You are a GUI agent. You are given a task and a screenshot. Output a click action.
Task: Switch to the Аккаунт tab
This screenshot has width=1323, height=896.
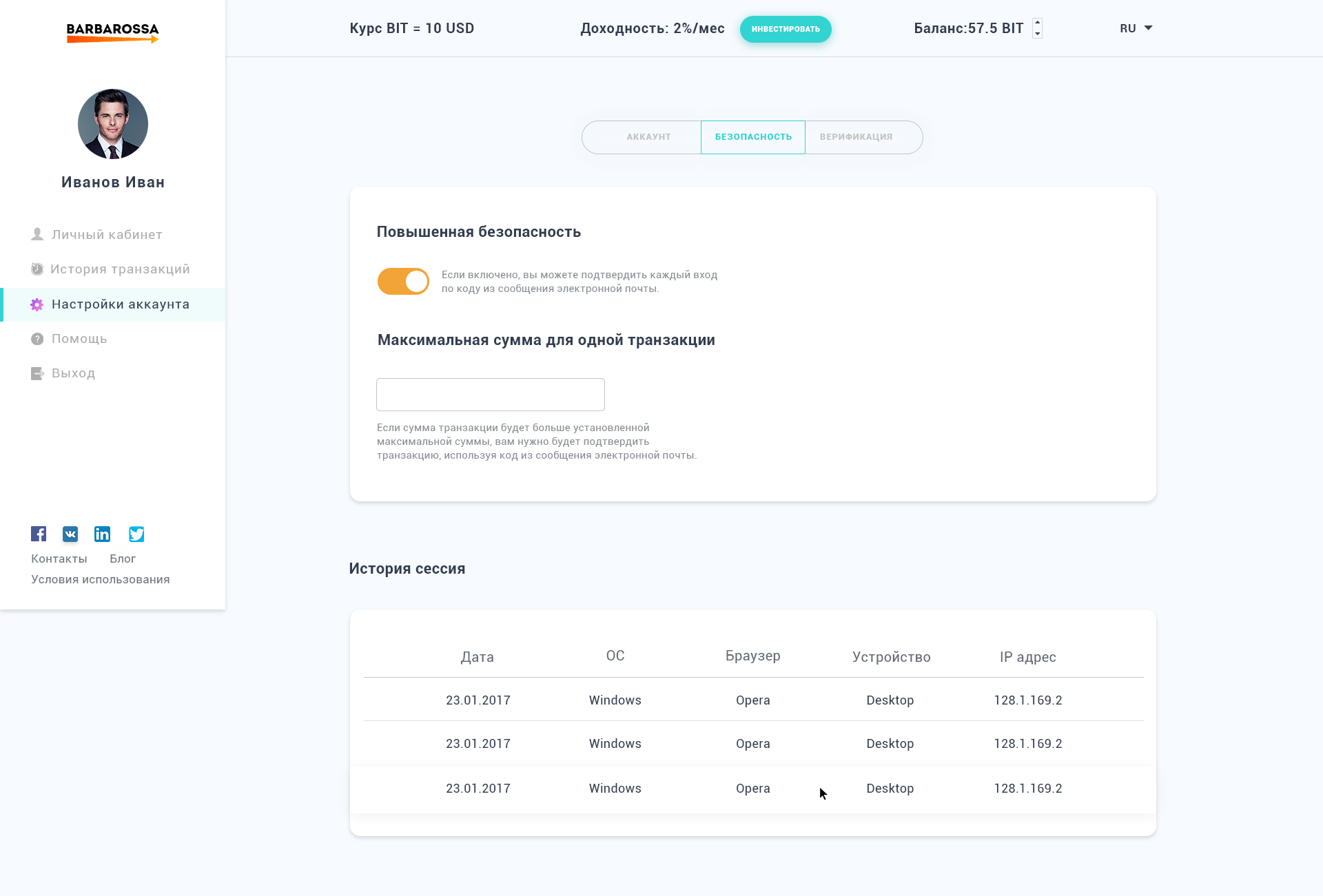point(648,137)
